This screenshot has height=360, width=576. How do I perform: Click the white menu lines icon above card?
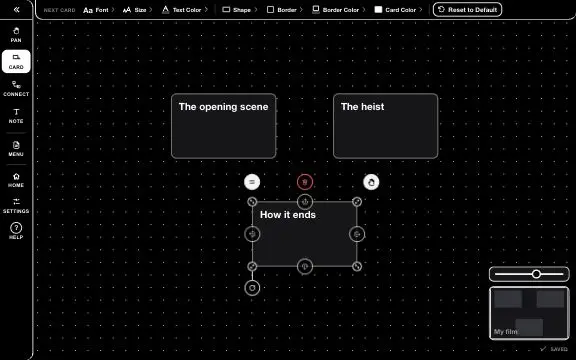(x=252, y=182)
